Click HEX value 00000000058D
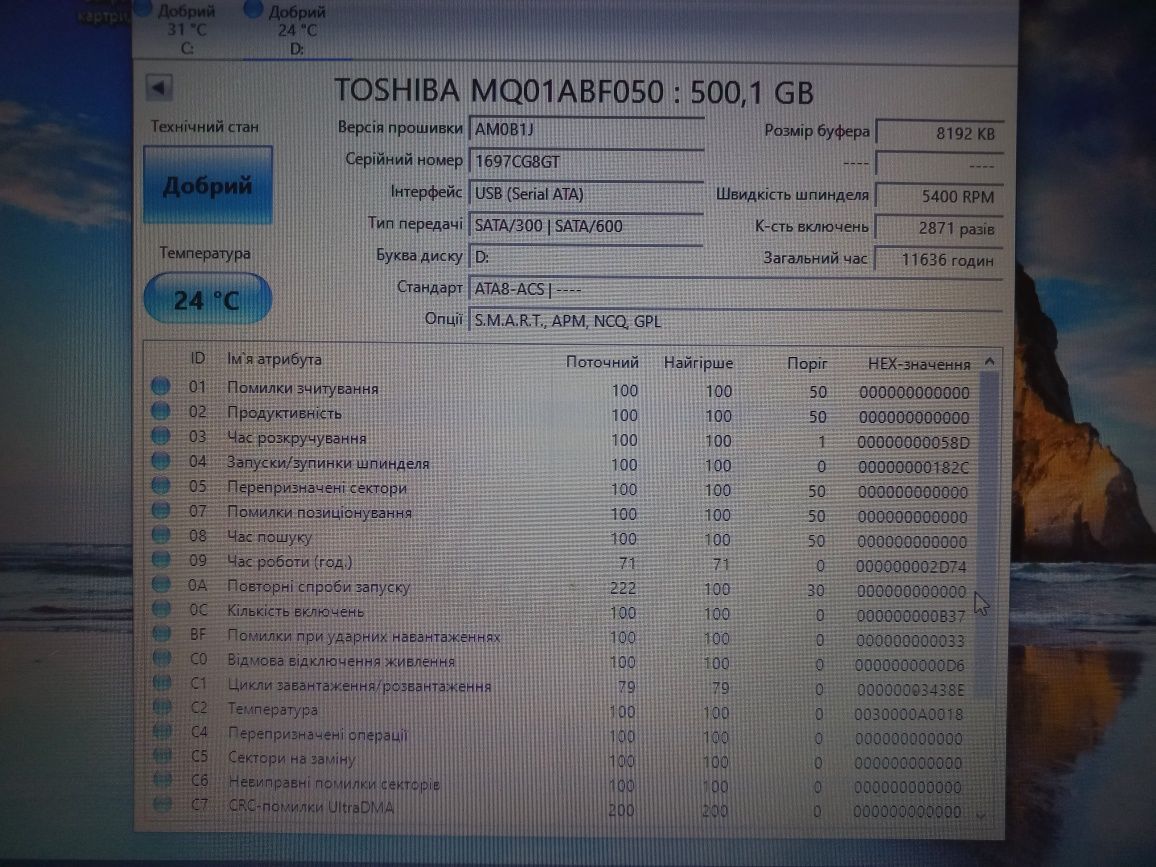 (913, 442)
